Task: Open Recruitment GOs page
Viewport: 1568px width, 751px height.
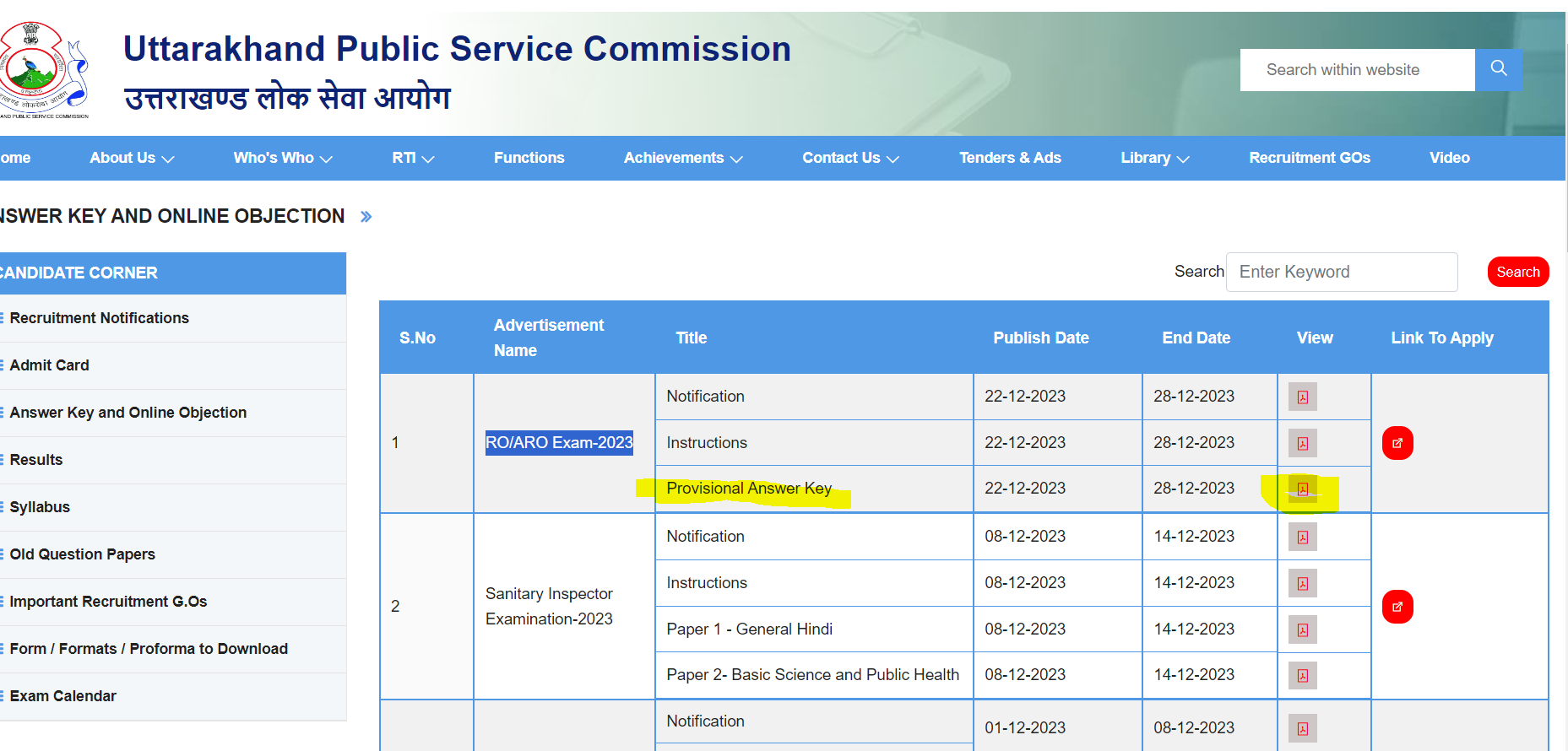Action: tap(1310, 158)
